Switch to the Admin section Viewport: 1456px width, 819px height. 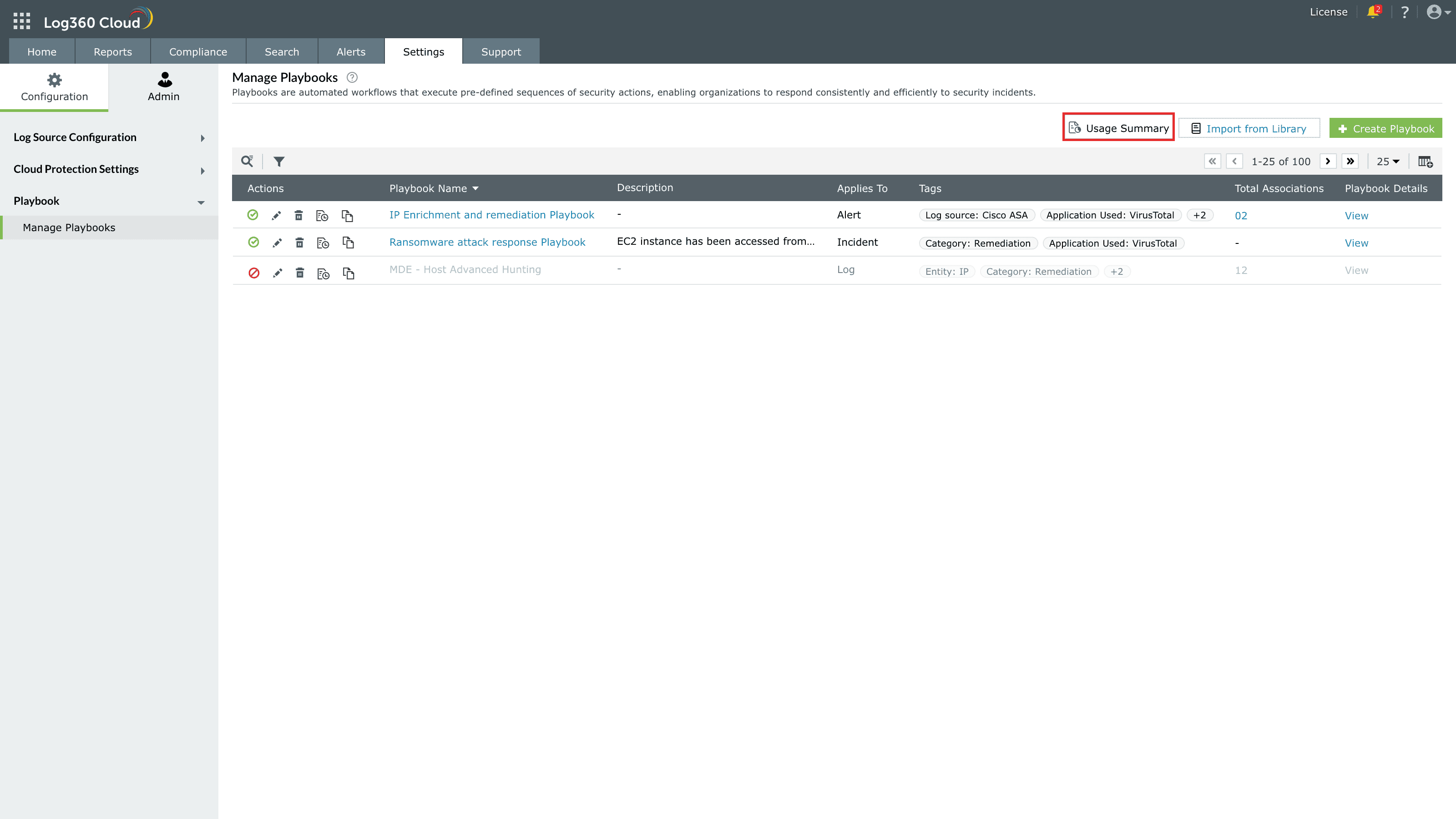click(163, 88)
